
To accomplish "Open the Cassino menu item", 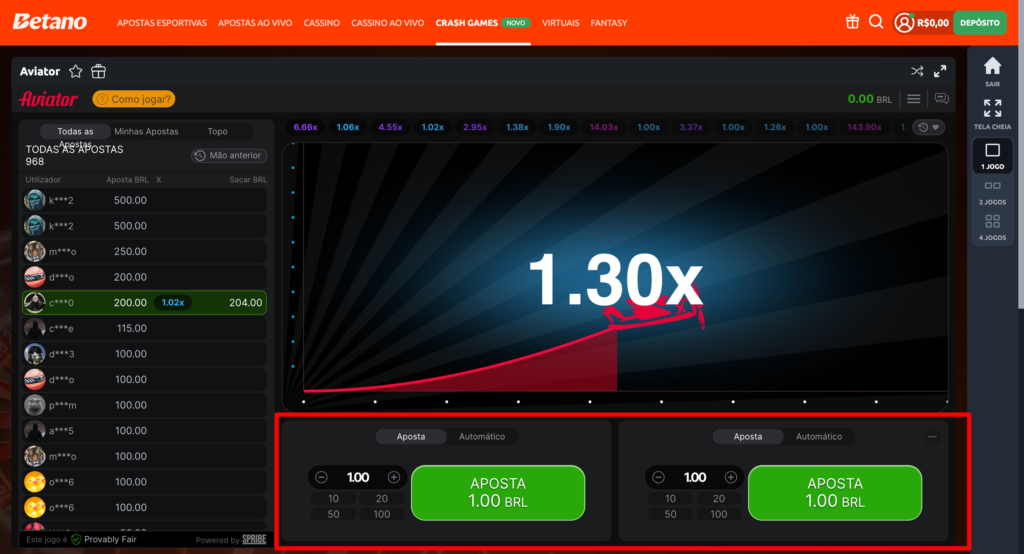I will tap(321, 23).
